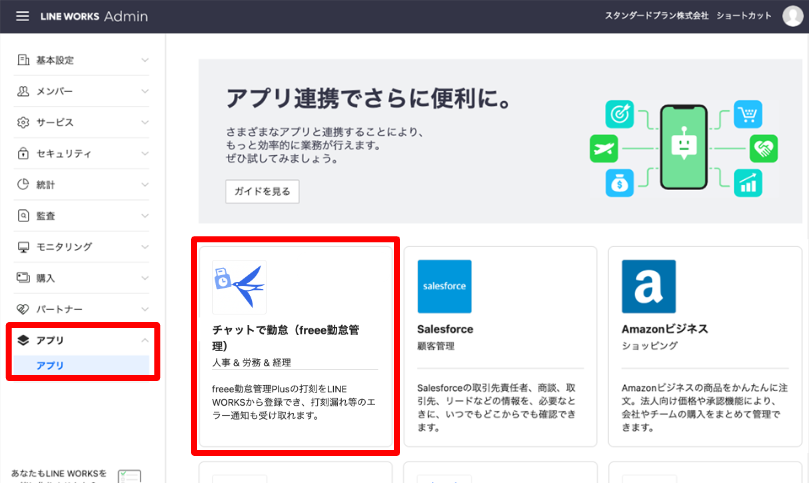Click the freee swallow app logo

click(239, 287)
